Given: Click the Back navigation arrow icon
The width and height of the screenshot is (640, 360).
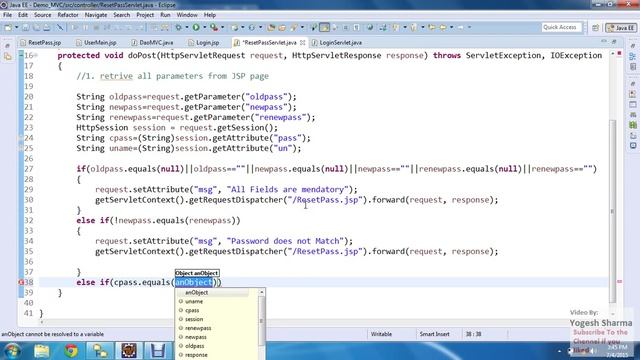Looking at the screenshot, I should tap(443, 27).
